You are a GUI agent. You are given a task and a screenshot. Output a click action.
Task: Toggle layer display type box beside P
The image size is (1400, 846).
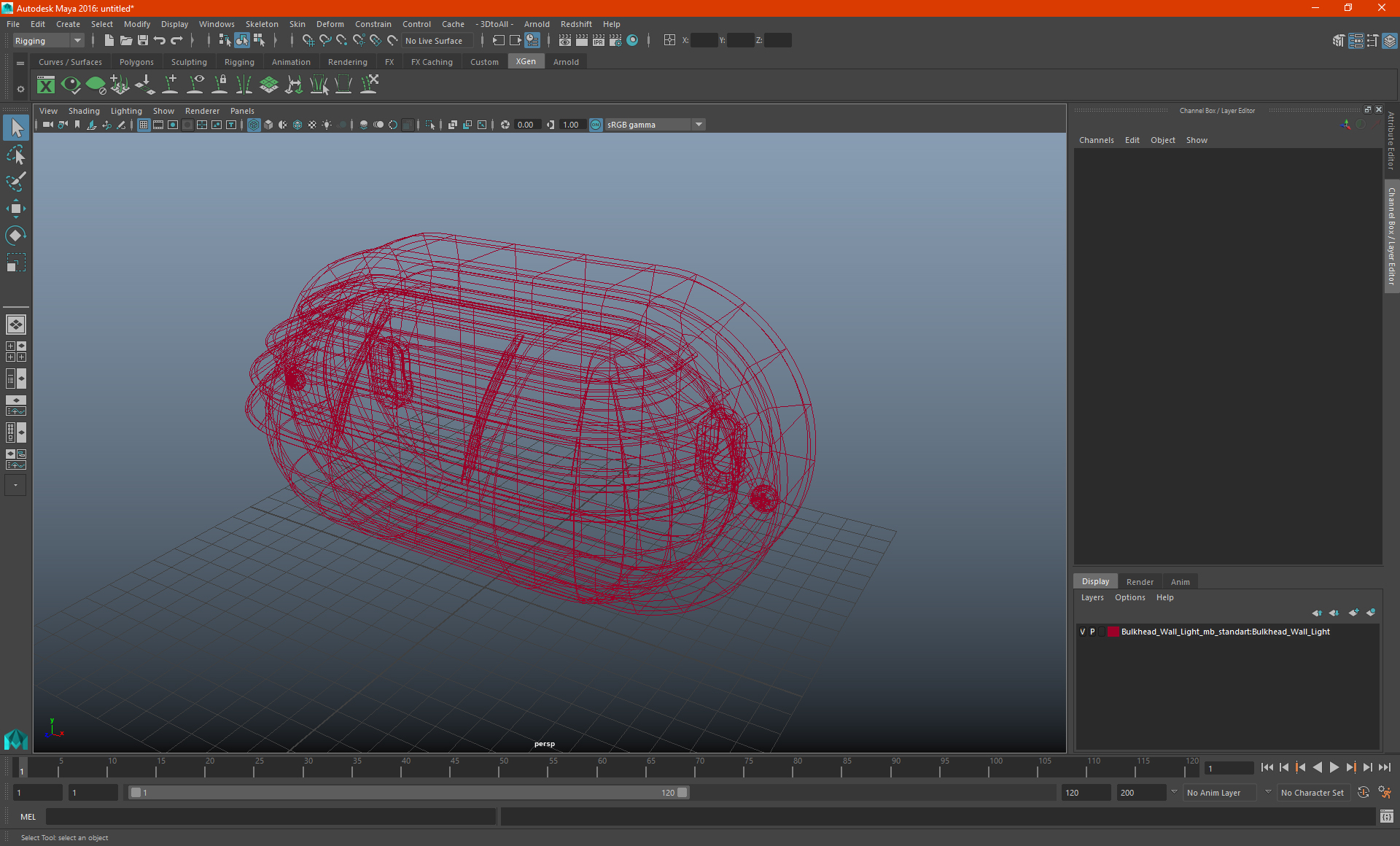coord(1102,632)
